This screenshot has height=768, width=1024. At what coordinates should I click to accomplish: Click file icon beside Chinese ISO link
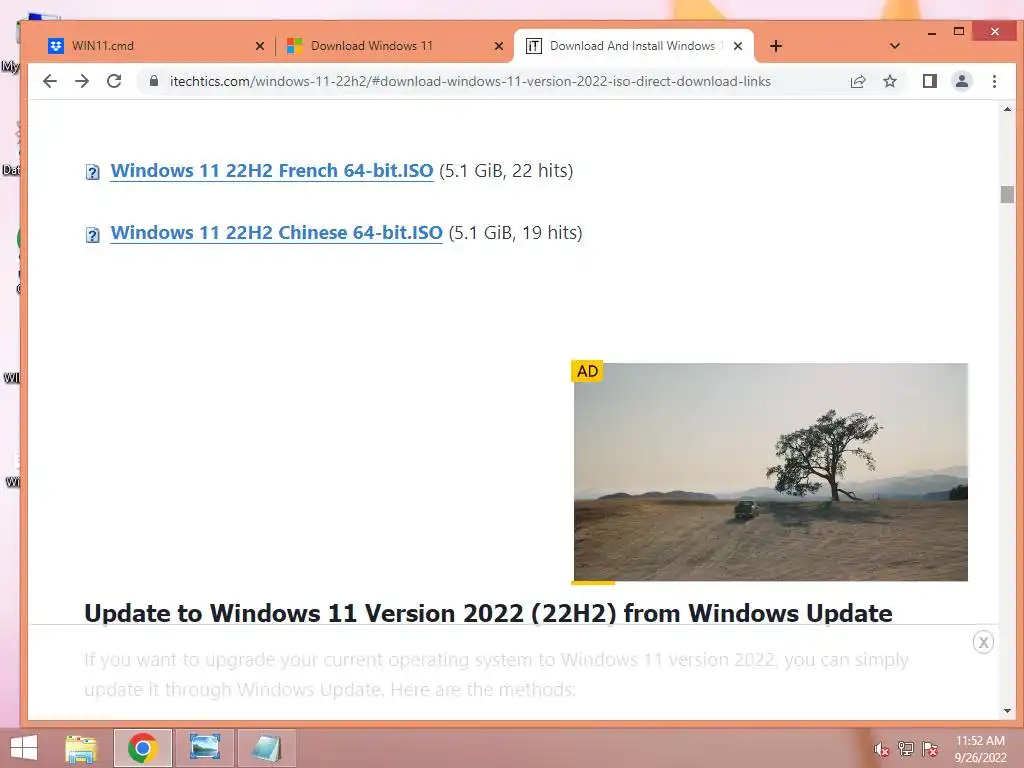[93, 234]
